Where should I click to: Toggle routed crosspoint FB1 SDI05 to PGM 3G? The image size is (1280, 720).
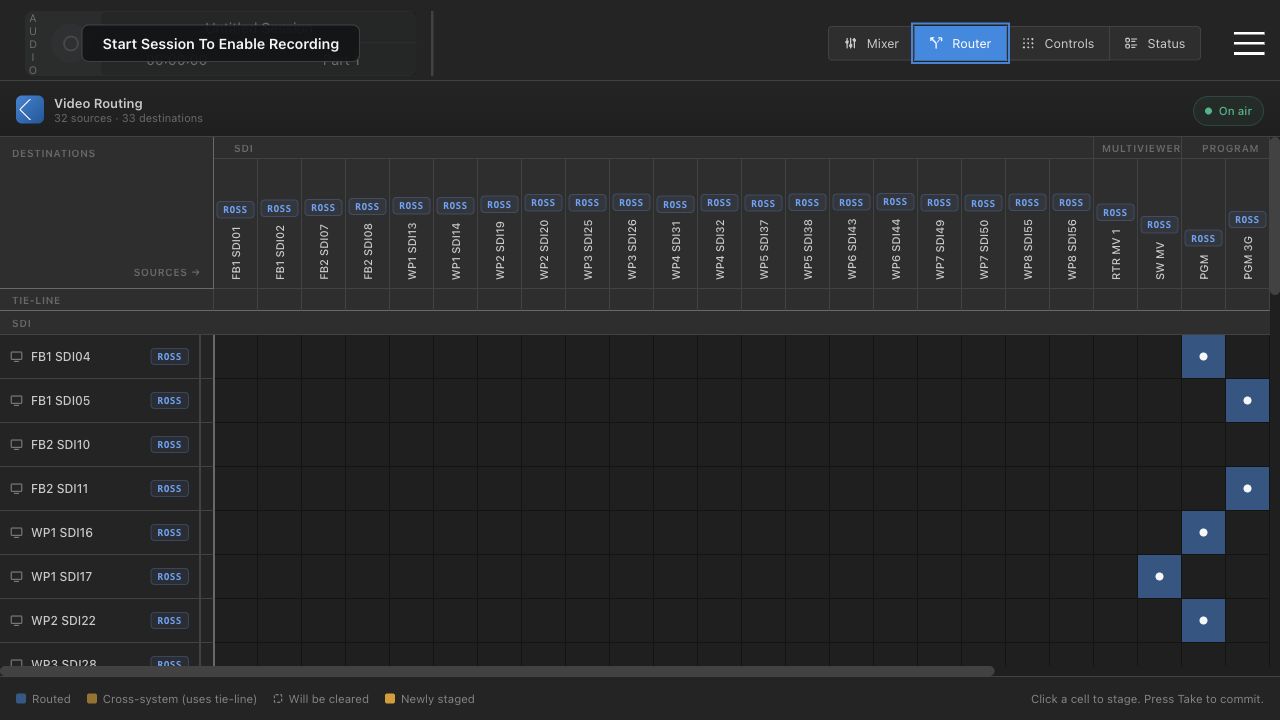[x=1247, y=401]
